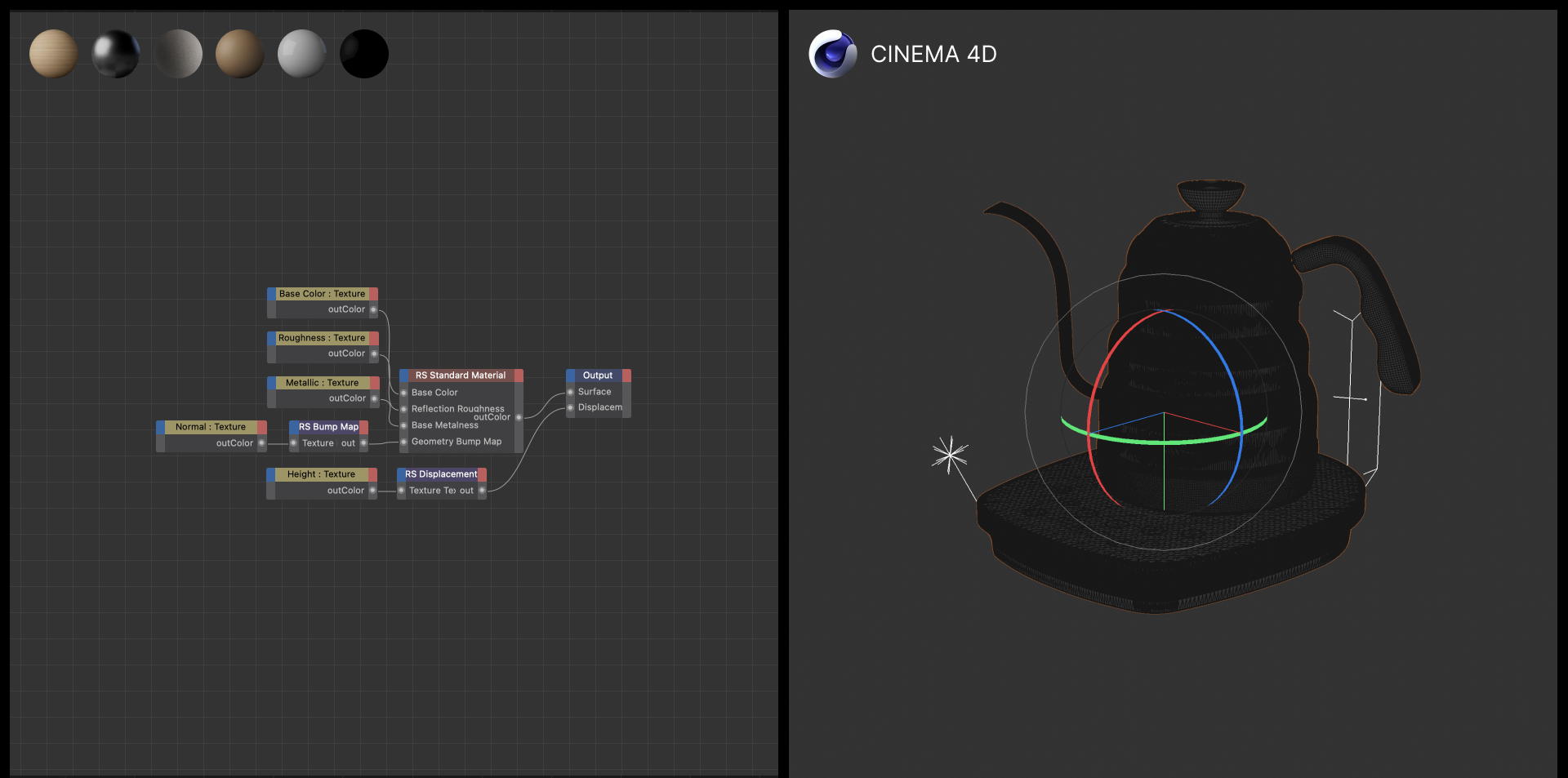Select the light wood material sphere
The height and width of the screenshot is (778, 1568).
(53, 54)
